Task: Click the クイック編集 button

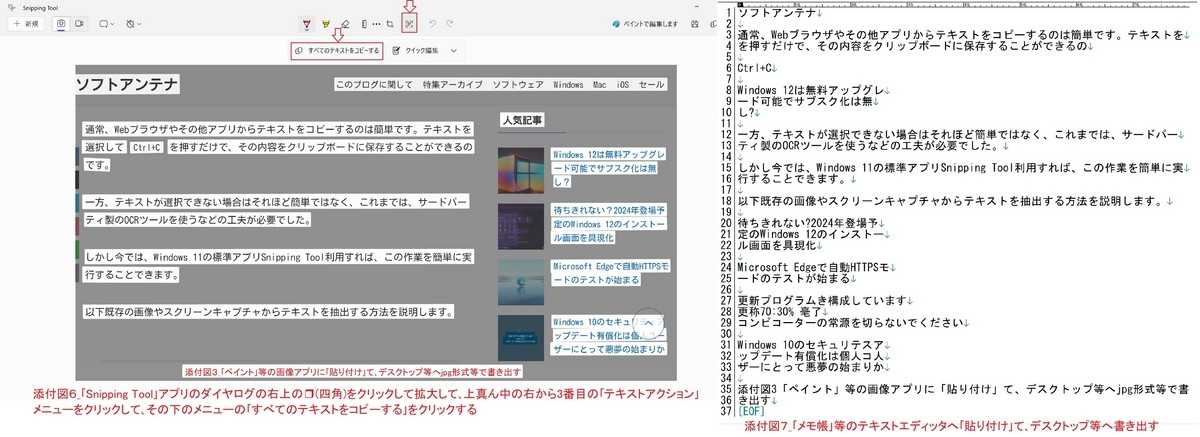Action: click(418, 50)
